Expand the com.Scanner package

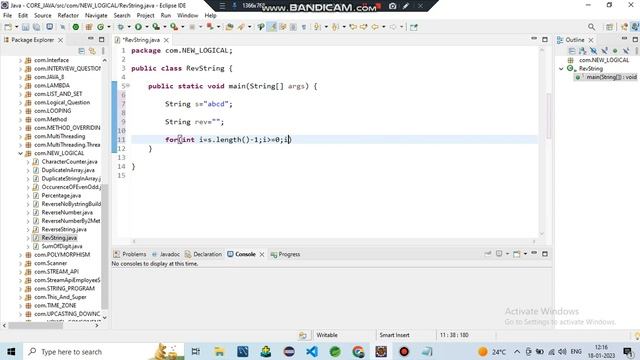[20, 263]
